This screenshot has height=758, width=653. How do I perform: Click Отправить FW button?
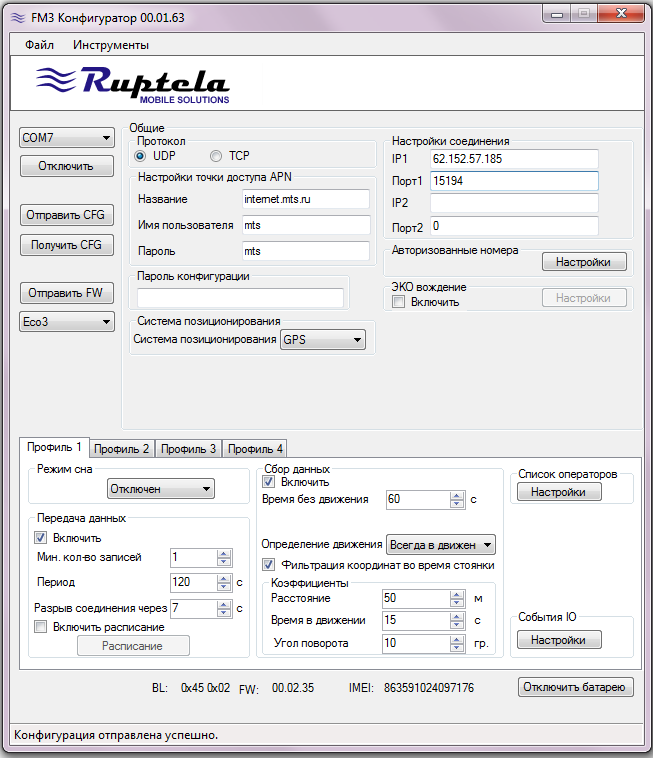67,293
